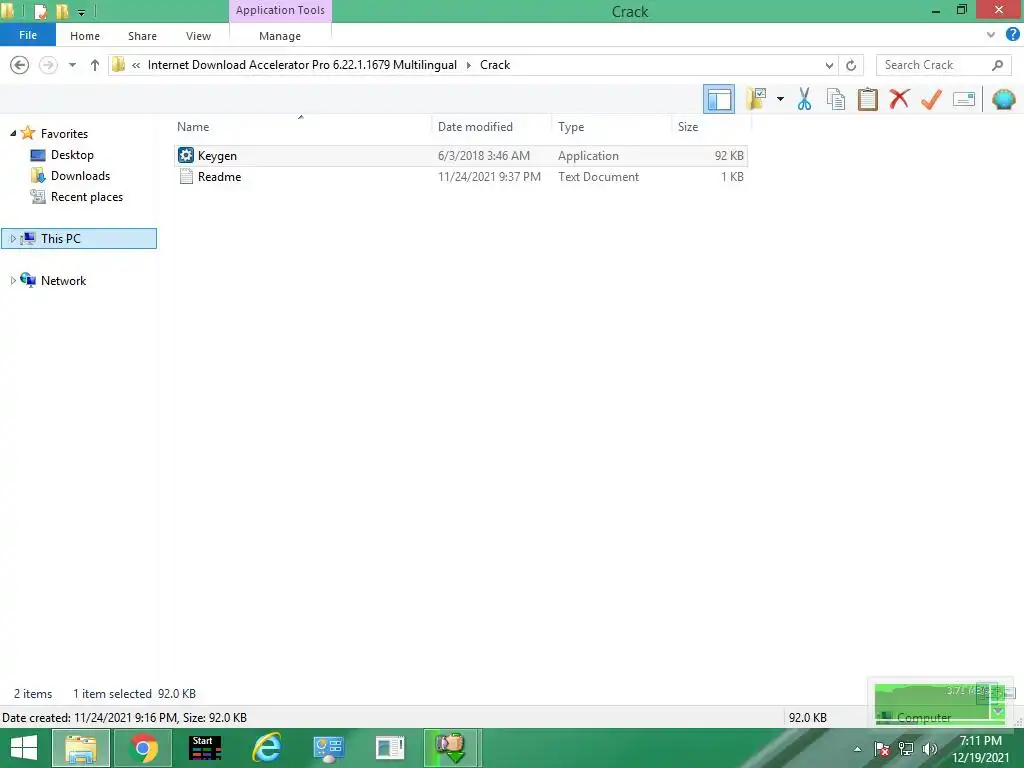Select Favorites in the navigation pane
1024x768 pixels.
(64, 133)
